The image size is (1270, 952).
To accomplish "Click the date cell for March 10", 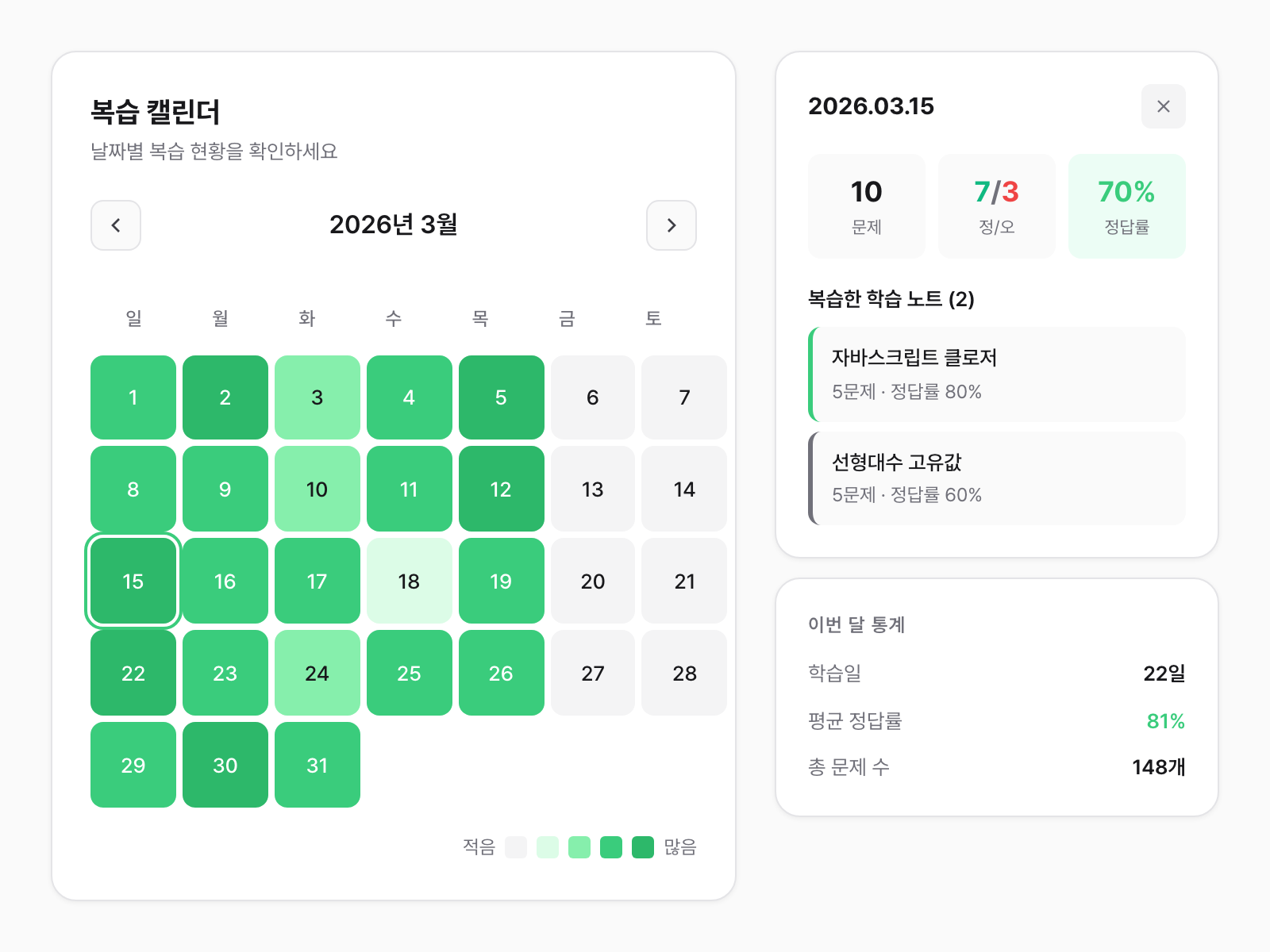I will (317, 489).
